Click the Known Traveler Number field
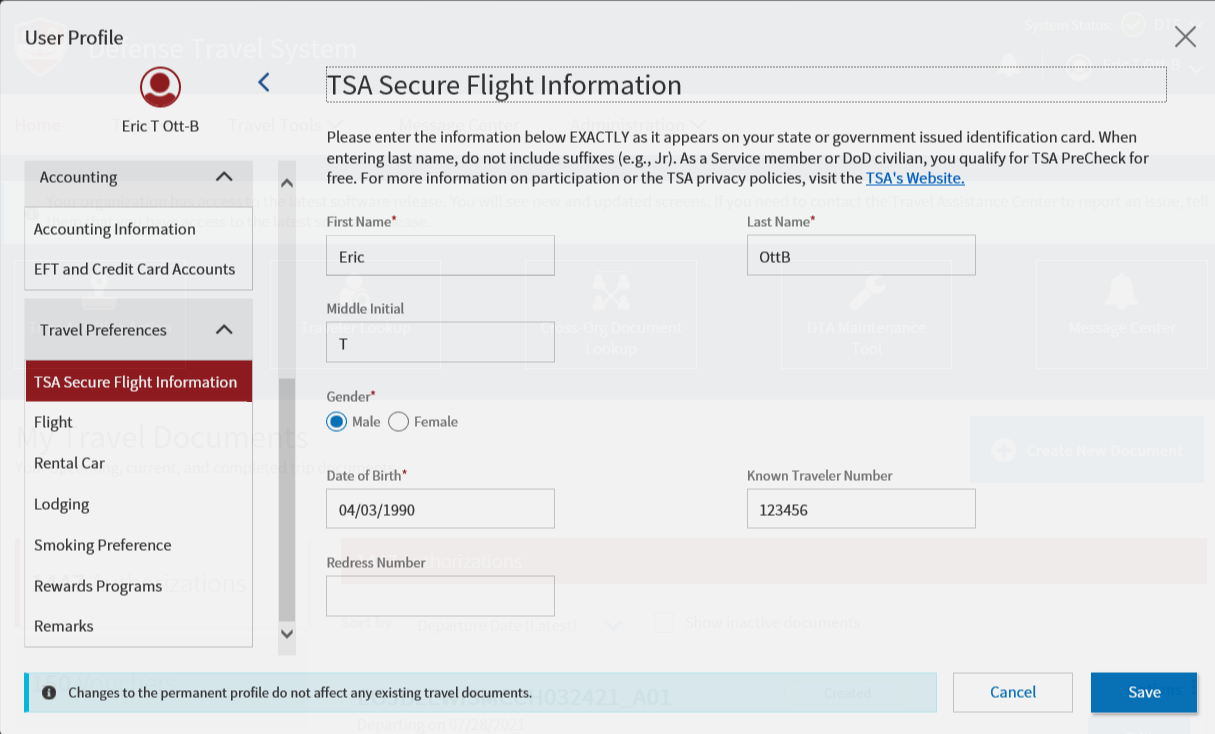This screenshot has width=1215, height=734. pyautogui.click(x=860, y=509)
